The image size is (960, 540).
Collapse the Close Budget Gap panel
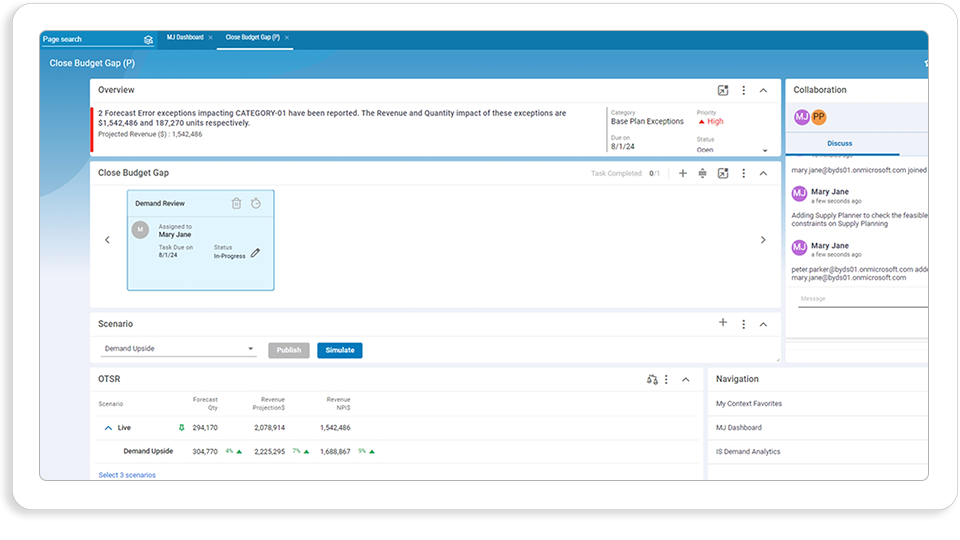pos(763,173)
